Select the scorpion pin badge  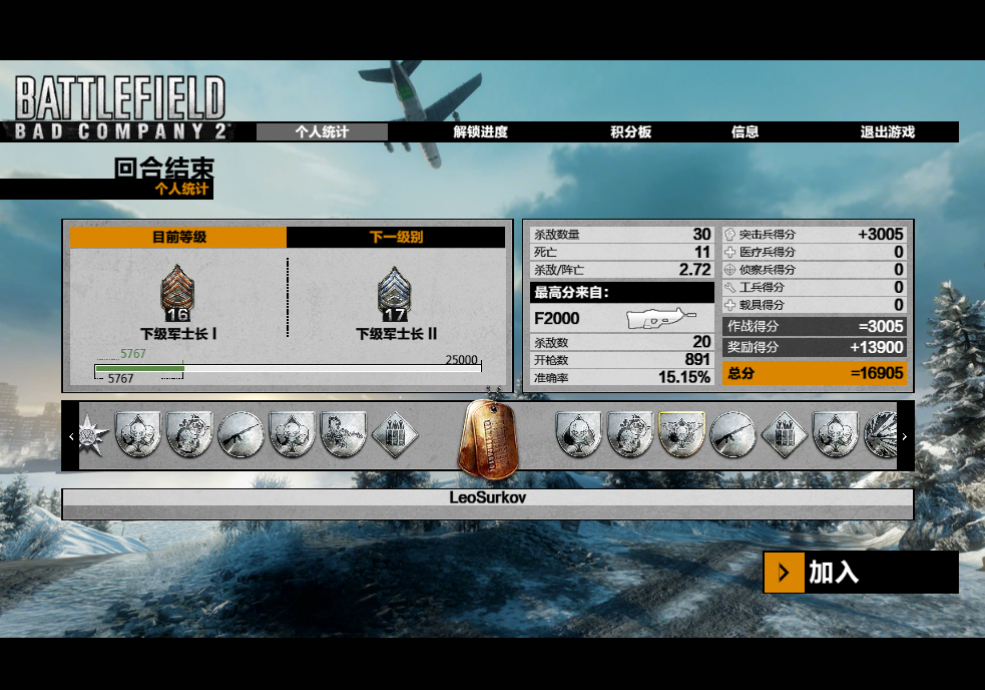pos(344,434)
